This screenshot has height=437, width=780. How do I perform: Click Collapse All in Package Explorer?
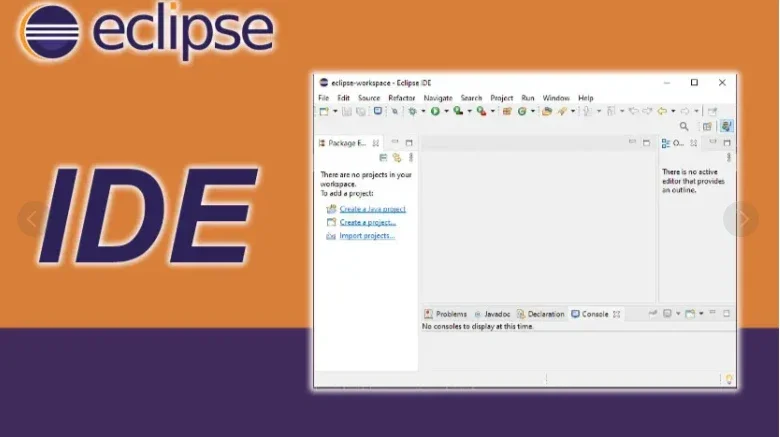[x=383, y=158]
